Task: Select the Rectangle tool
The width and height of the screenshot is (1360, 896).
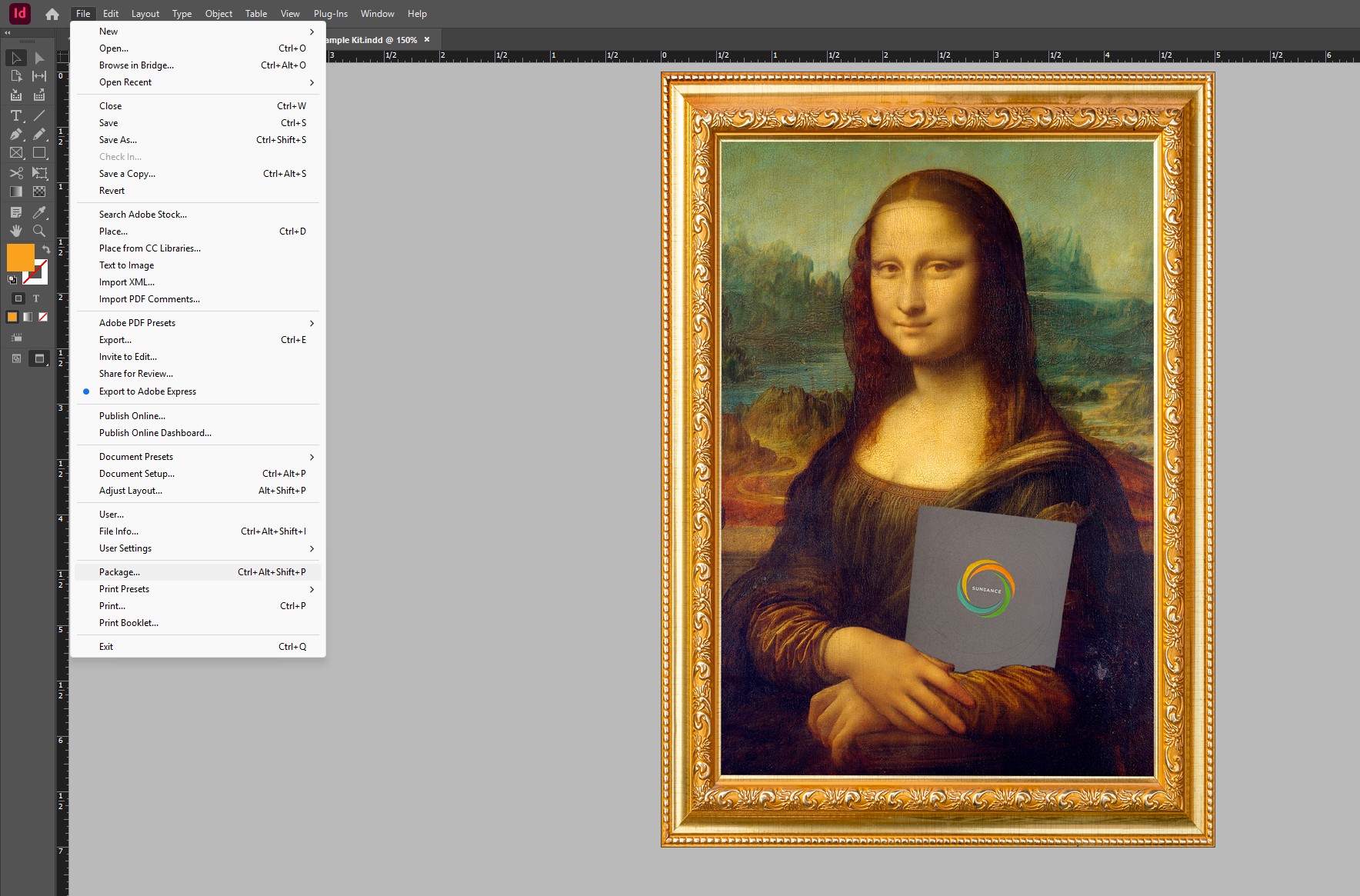Action: (39, 153)
